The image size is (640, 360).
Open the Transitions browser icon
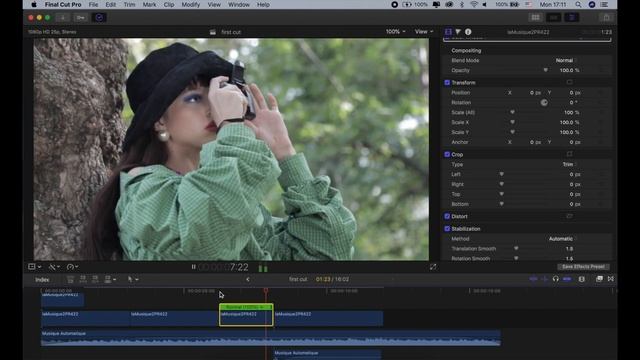point(611,279)
